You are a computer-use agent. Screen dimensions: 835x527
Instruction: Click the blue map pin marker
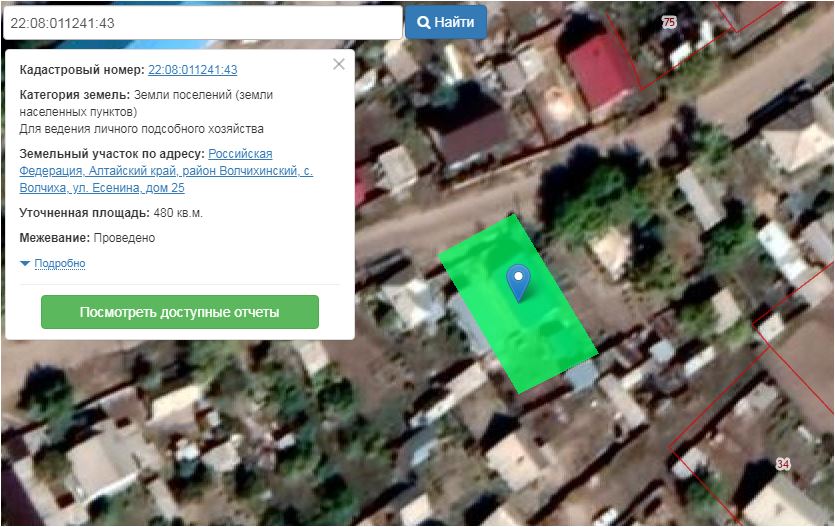coord(518,282)
